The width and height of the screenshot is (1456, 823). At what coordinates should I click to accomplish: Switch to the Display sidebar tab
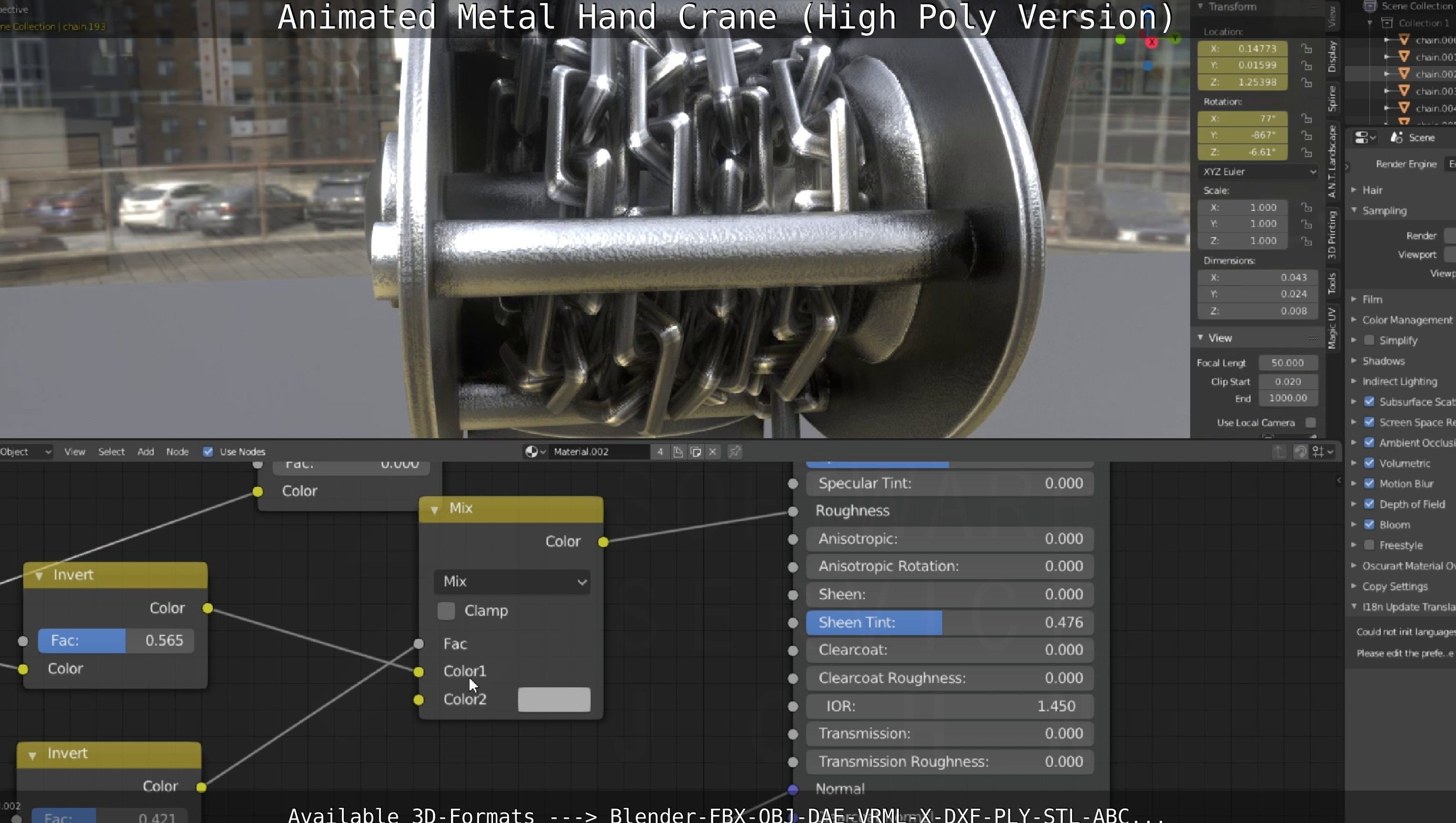(x=1332, y=57)
